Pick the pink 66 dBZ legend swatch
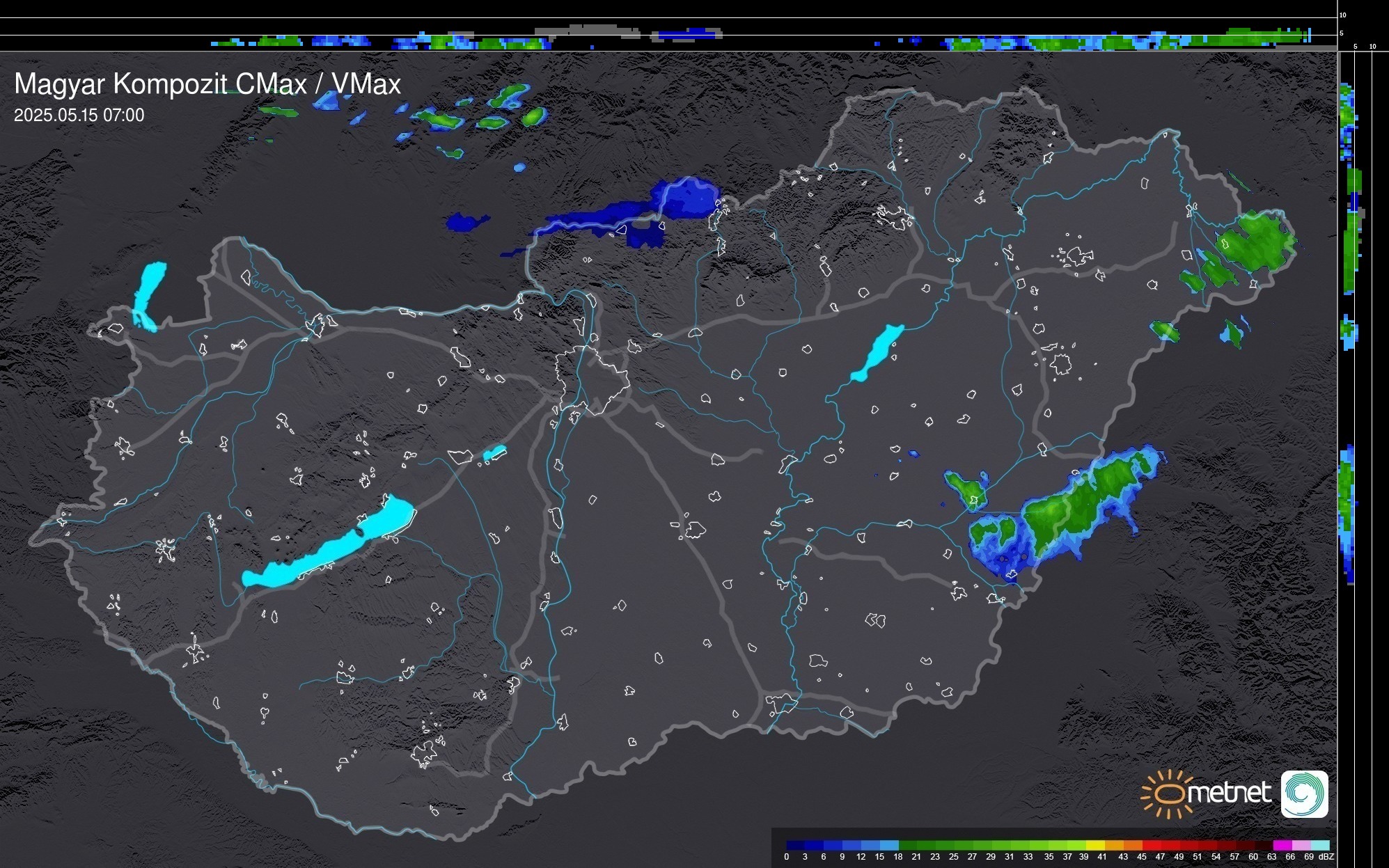The image size is (1389, 868). (1301, 845)
